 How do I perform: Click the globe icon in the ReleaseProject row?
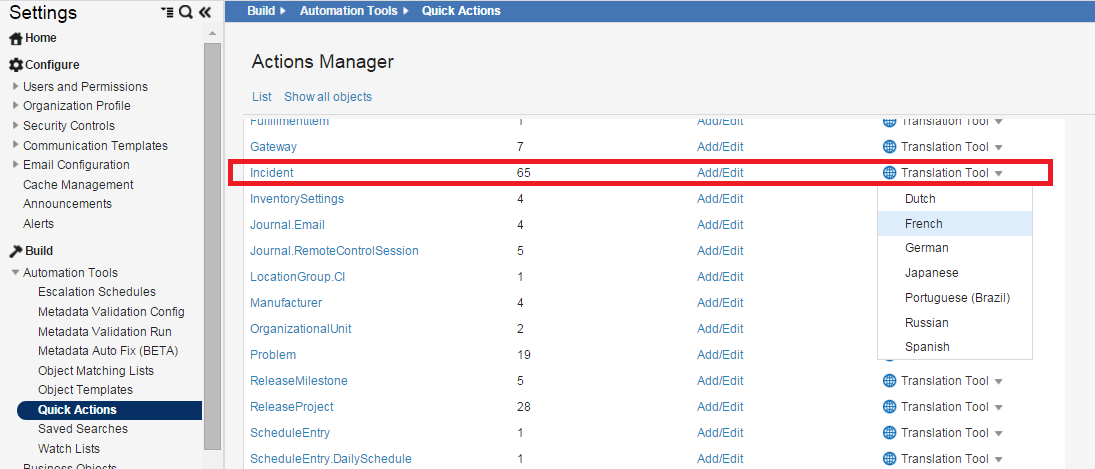pyautogui.click(x=889, y=407)
